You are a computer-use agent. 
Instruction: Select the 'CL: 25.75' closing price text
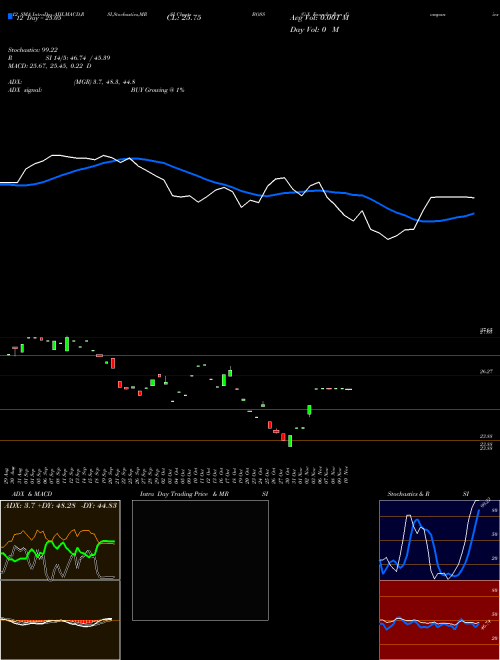click(x=184, y=18)
